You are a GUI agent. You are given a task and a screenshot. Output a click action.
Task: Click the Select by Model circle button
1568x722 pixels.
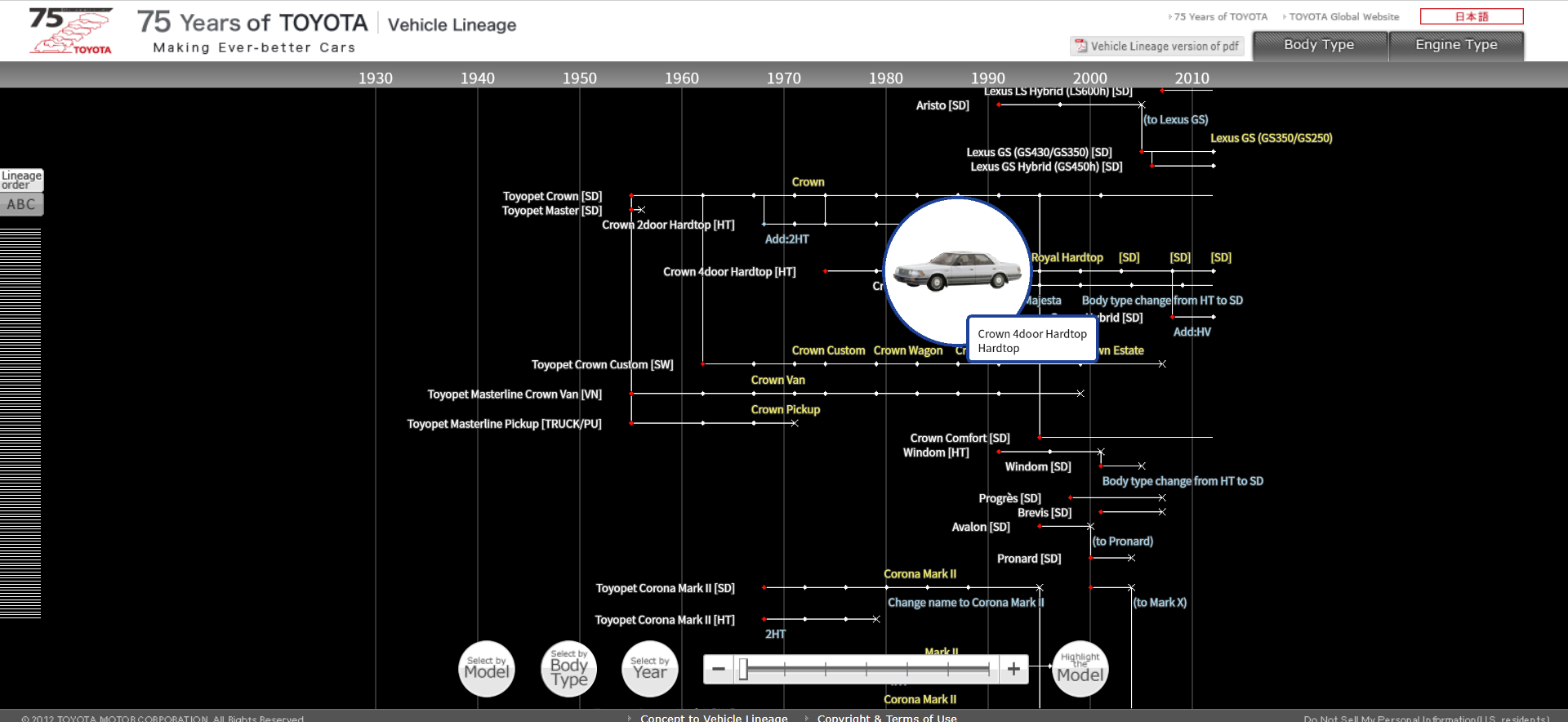(487, 669)
